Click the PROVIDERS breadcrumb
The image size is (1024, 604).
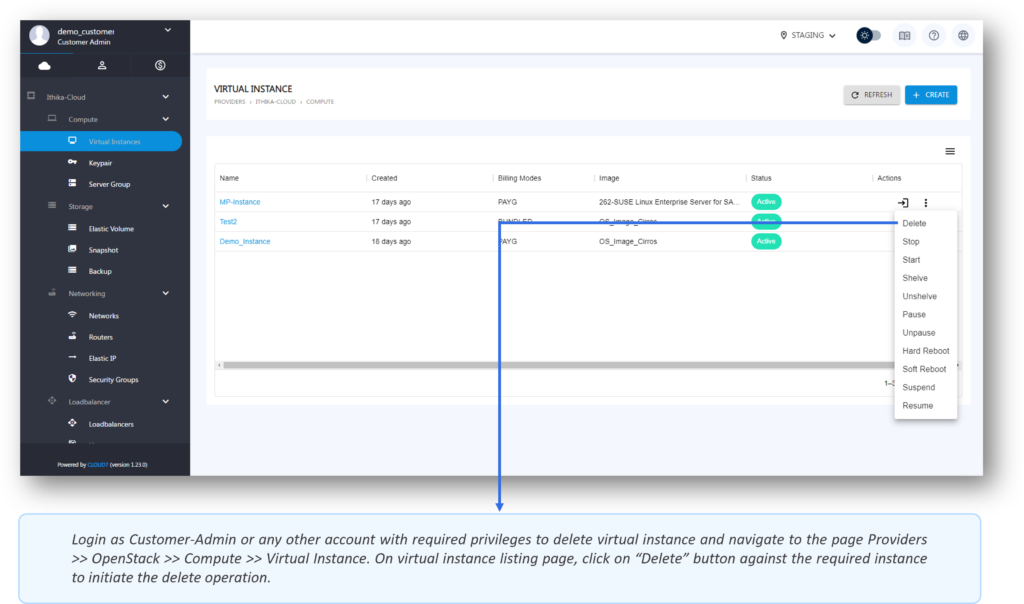(x=230, y=102)
